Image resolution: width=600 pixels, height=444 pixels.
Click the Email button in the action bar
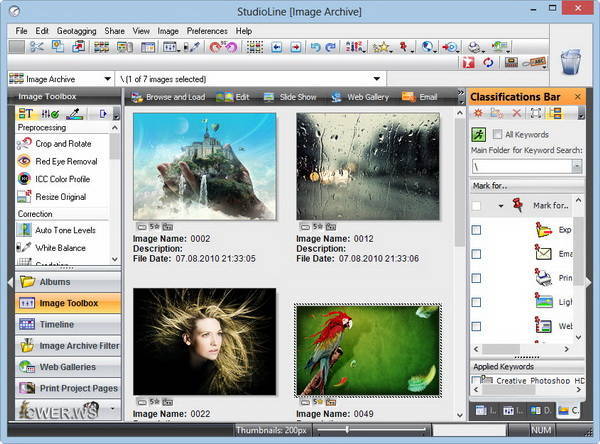pyautogui.click(x=419, y=97)
